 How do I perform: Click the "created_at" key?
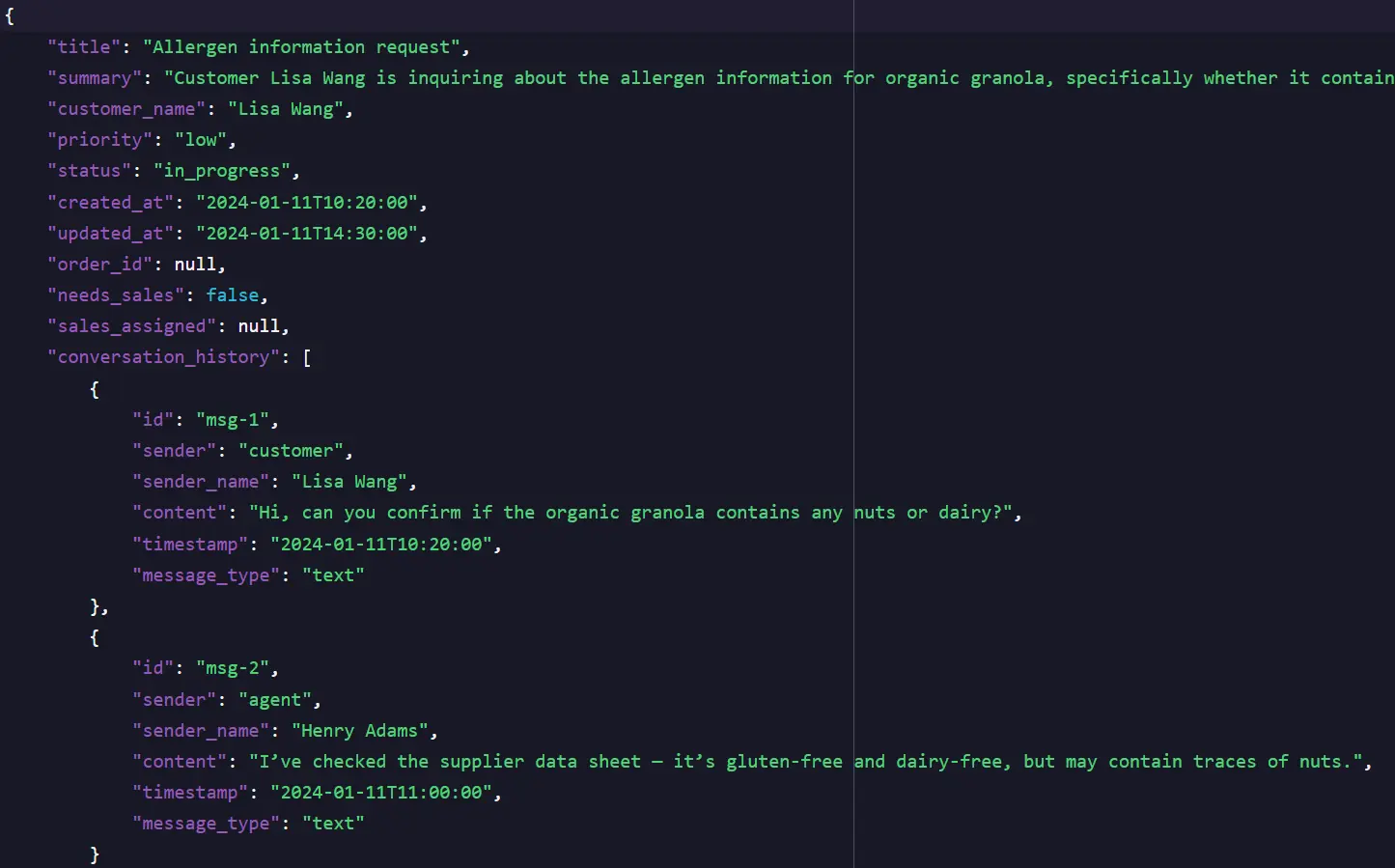tap(110, 203)
